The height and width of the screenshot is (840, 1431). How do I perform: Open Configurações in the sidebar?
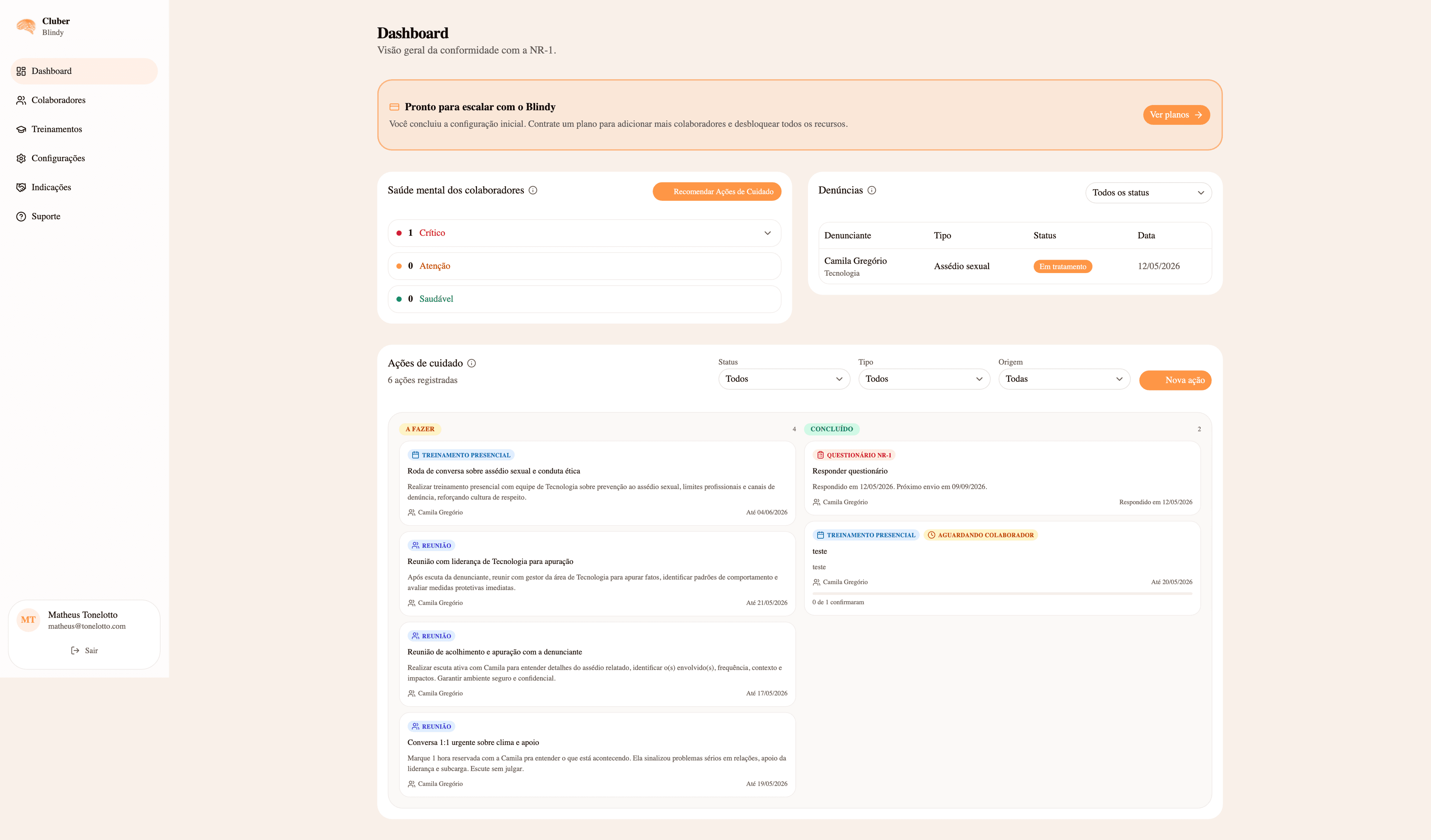tap(84, 158)
